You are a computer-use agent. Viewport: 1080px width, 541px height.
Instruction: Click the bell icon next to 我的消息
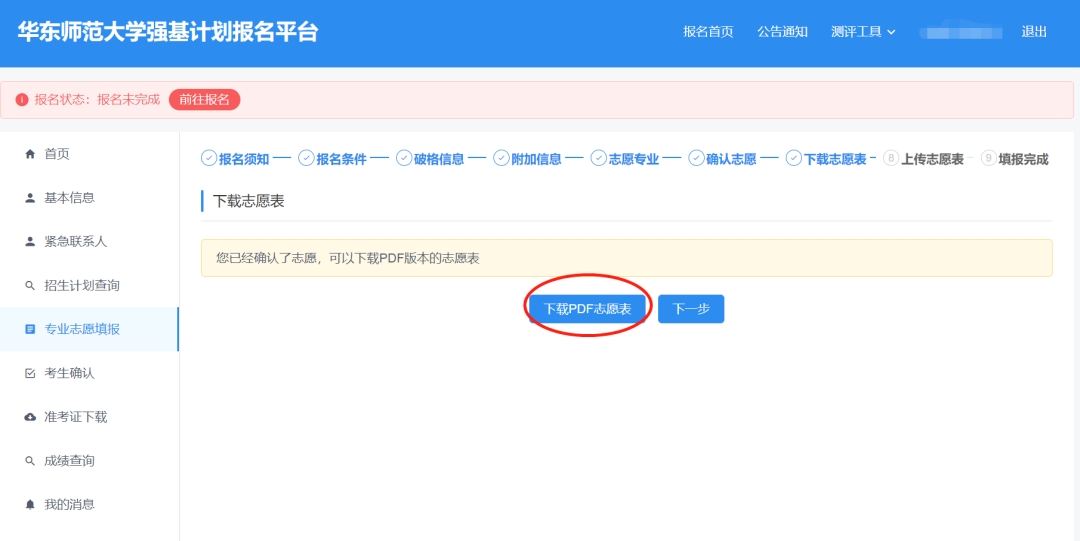tap(30, 505)
